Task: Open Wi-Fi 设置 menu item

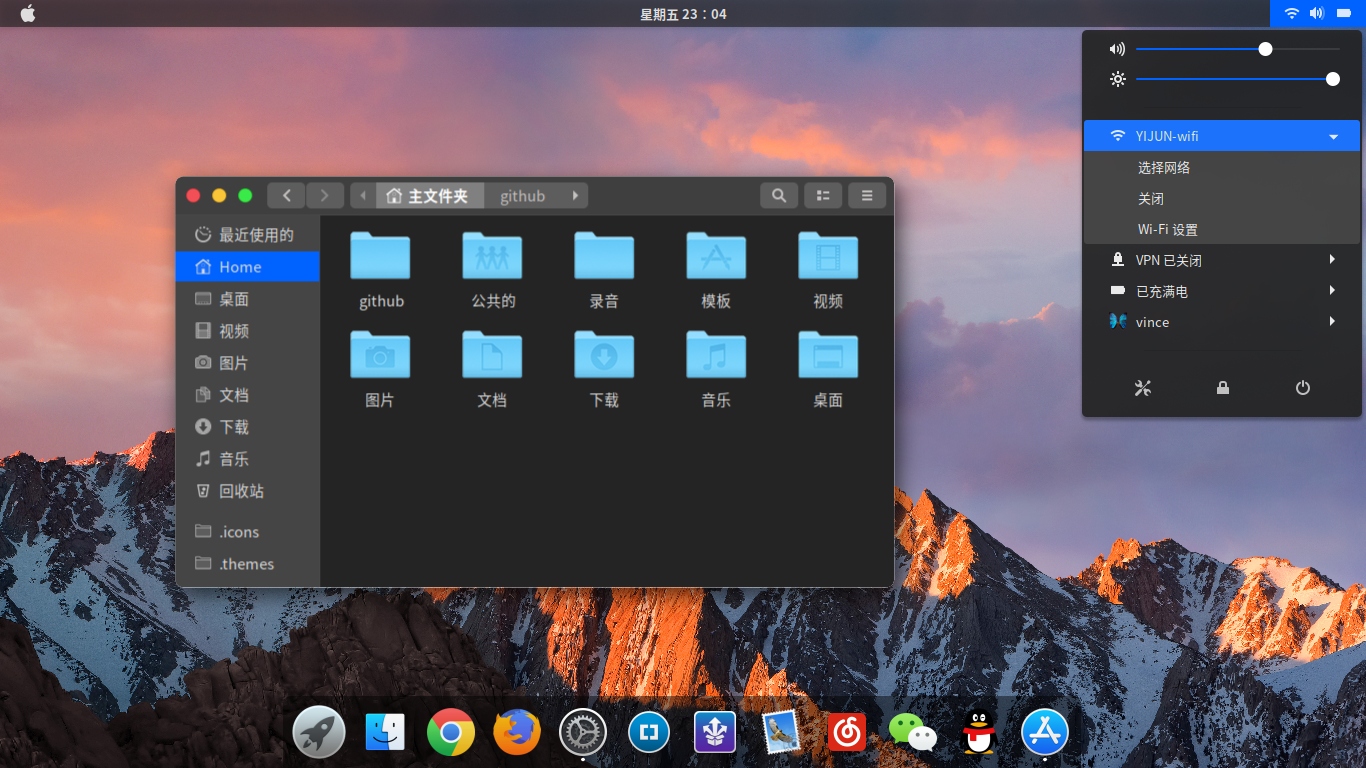Action: [1167, 230]
